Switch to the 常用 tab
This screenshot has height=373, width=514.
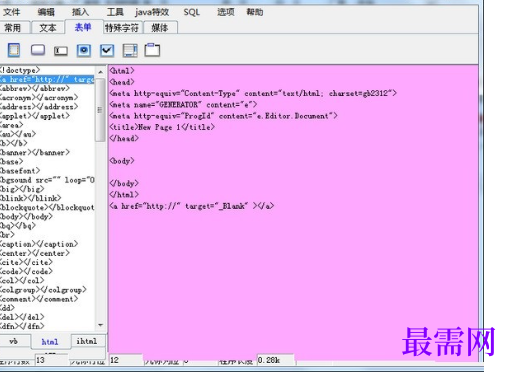14,28
